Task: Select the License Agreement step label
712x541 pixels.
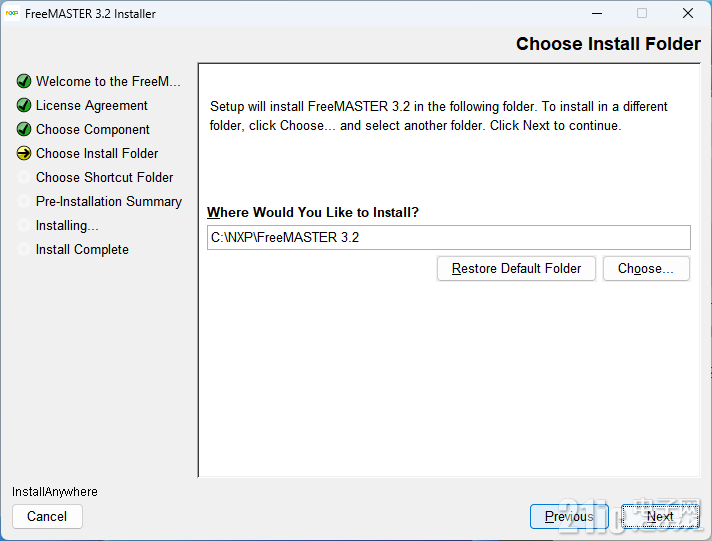Action: point(92,105)
